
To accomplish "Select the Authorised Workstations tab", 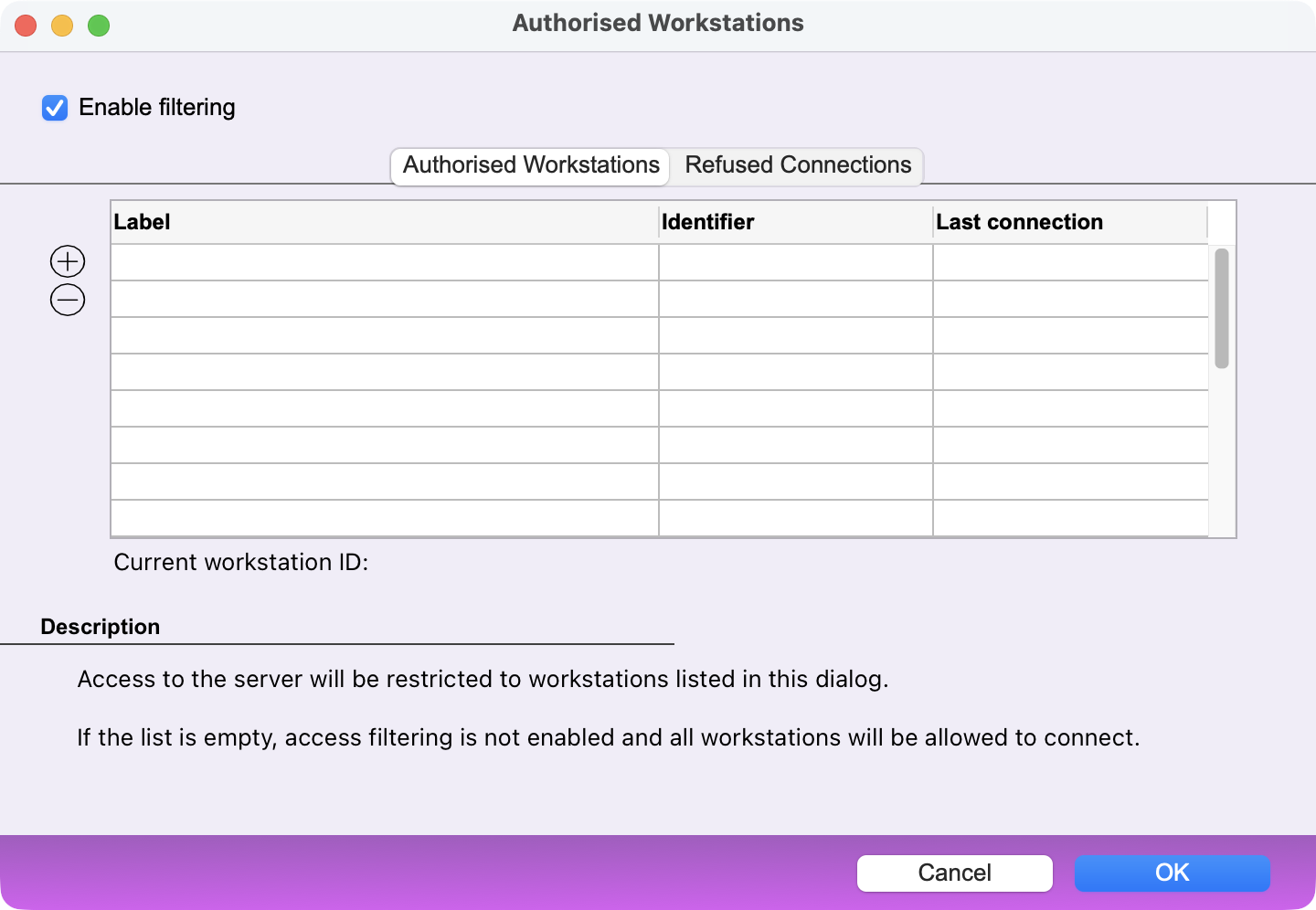I will [x=531, y=165].
